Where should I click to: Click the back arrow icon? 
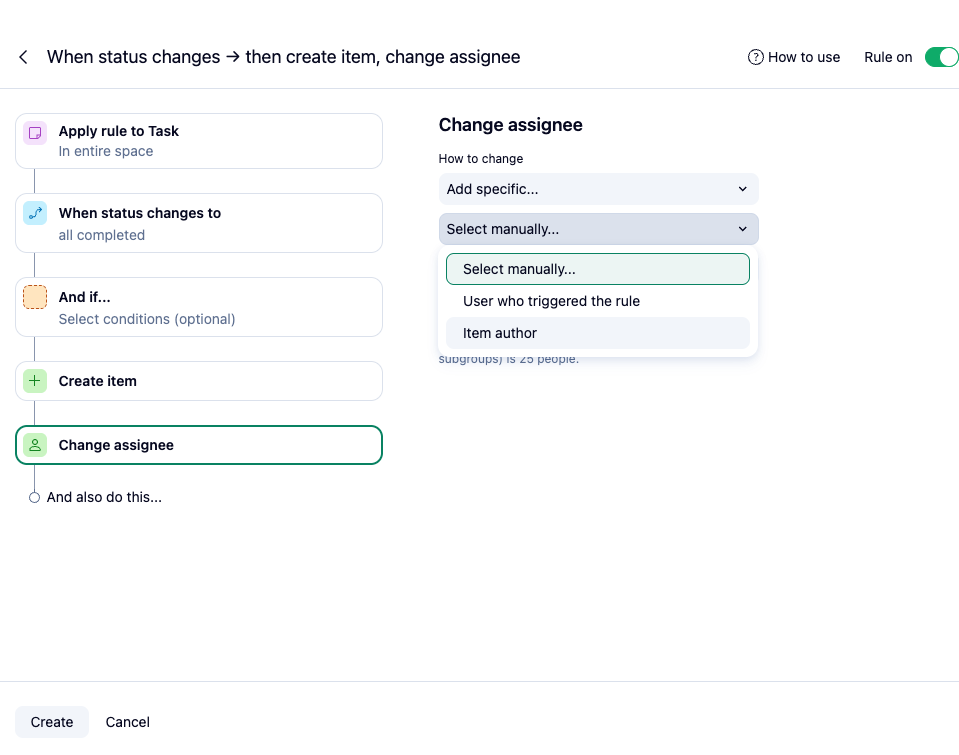click(23, 57)
